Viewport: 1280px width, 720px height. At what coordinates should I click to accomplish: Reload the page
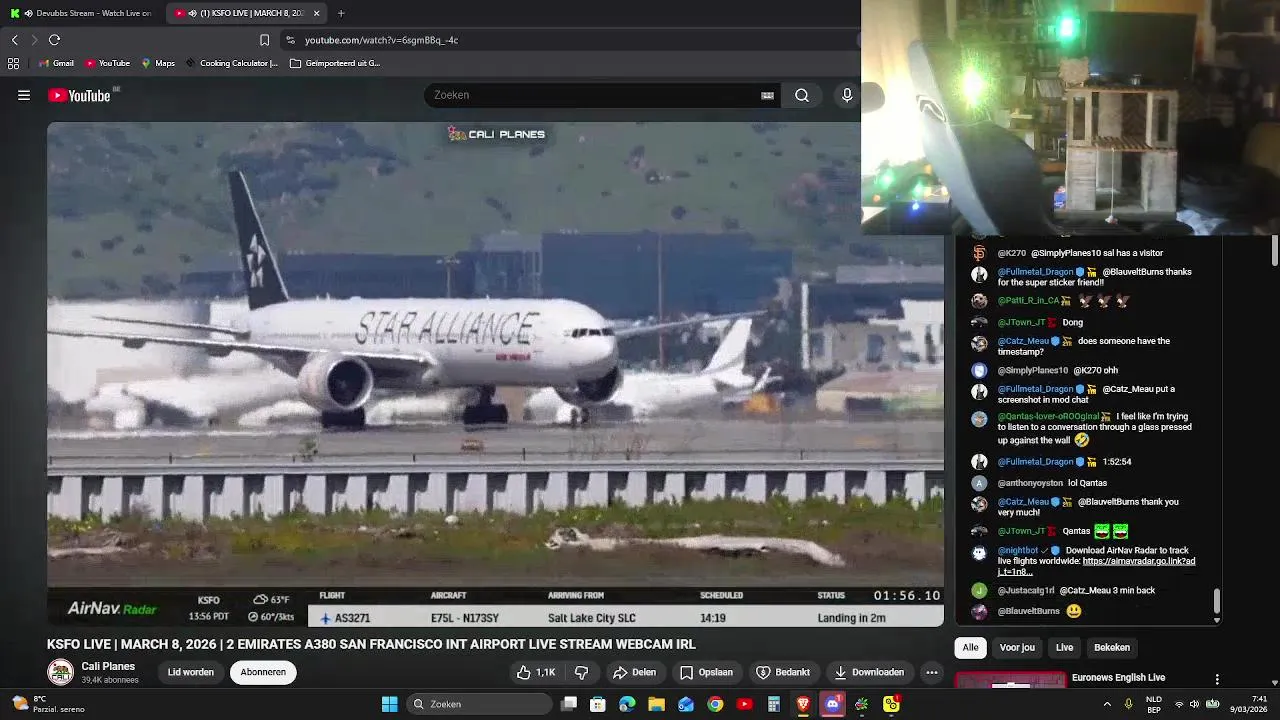coord(54,40)
